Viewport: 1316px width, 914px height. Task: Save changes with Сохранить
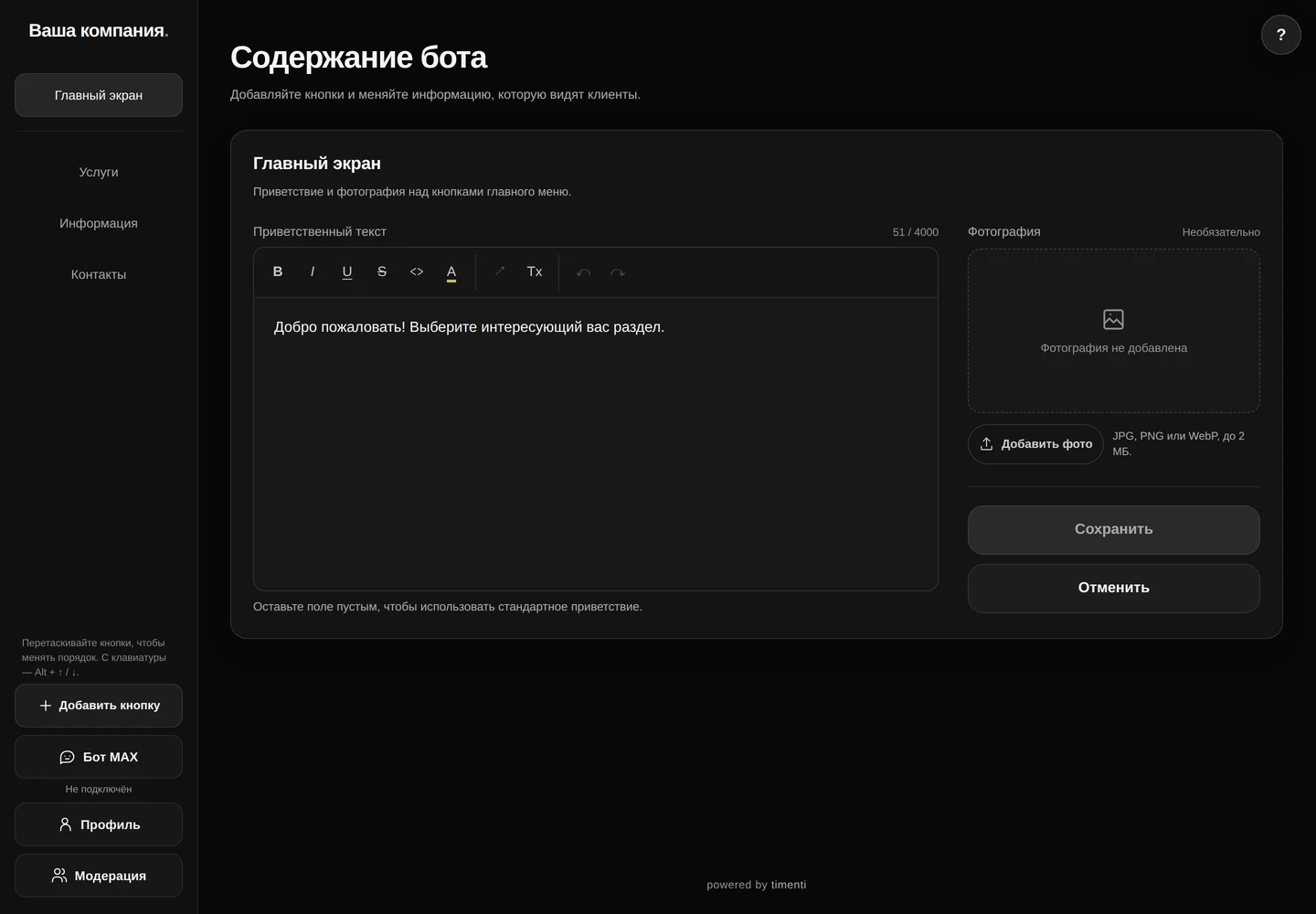(1113, 530)
